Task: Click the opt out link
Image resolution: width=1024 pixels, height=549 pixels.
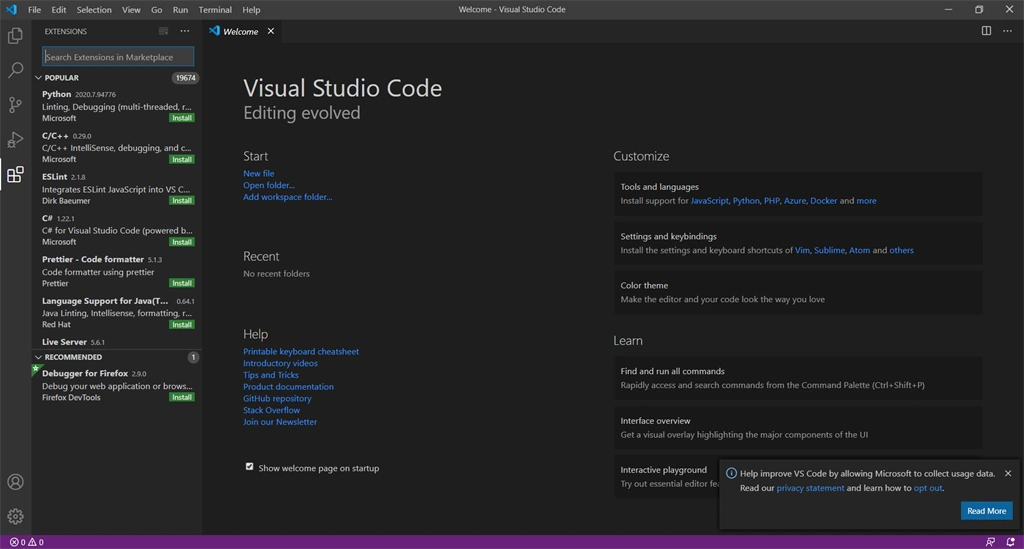Action: (928, 488)
